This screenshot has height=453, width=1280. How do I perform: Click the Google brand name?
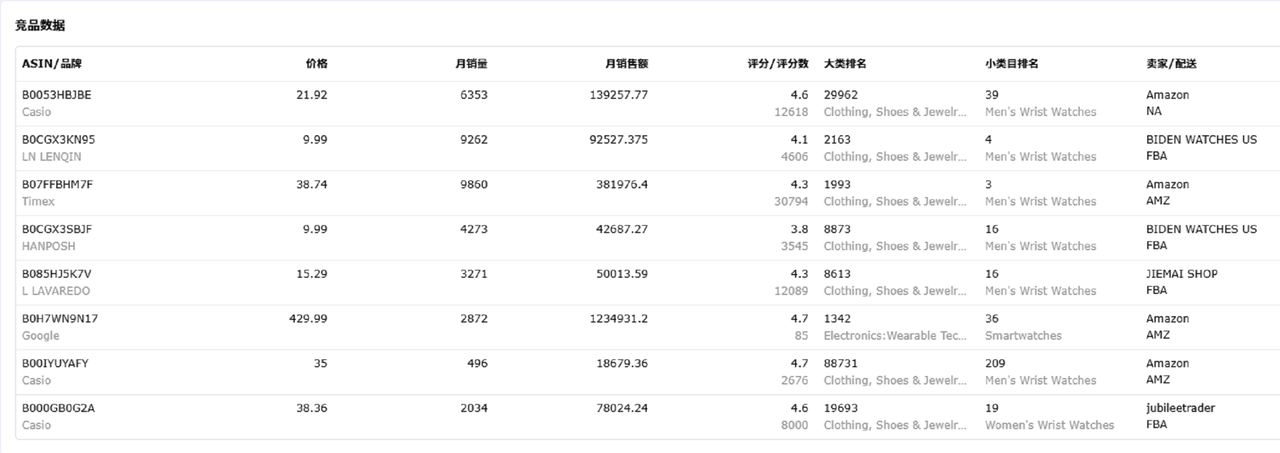(40, 336)
